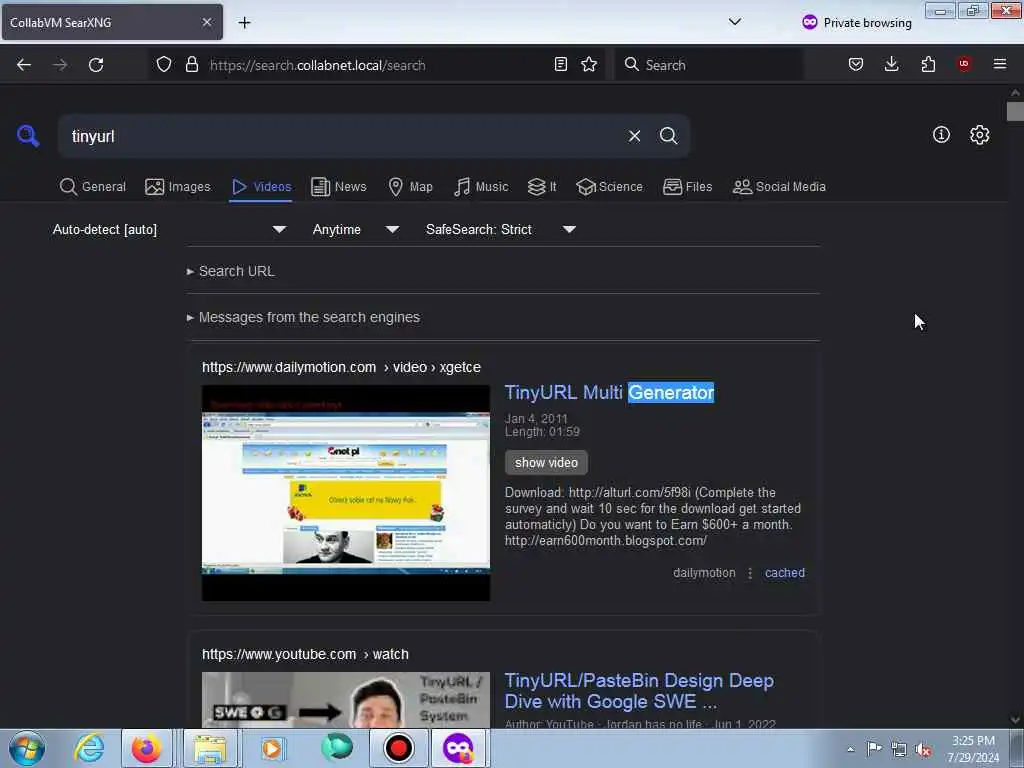The image size is (1024, 768).
Task: Switch to News search category
Action: pos(339,187)
